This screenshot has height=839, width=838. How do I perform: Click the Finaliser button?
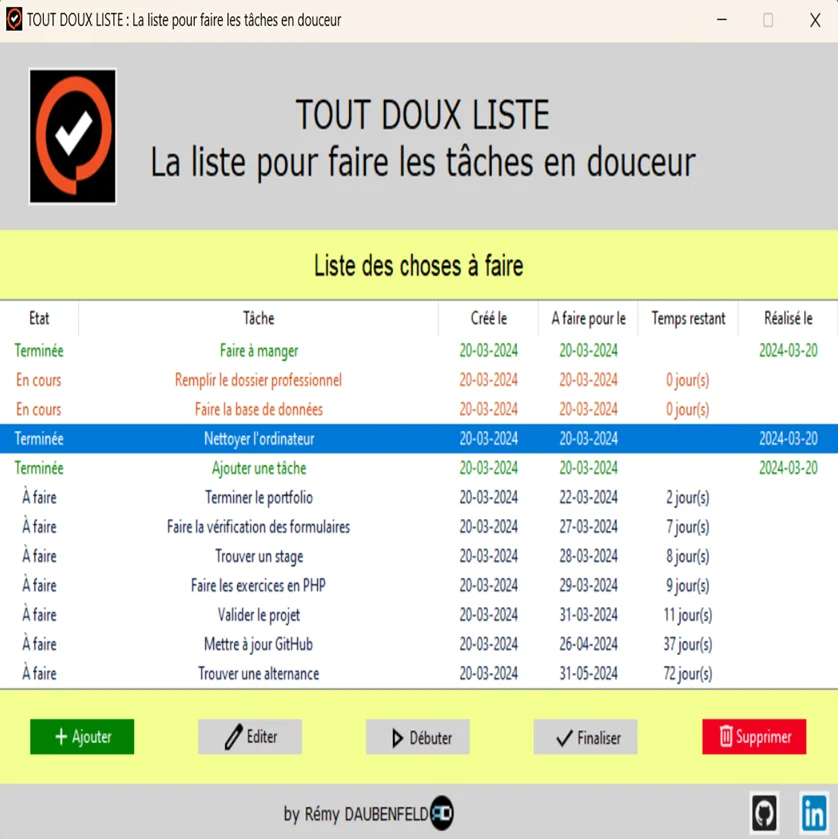585,737
